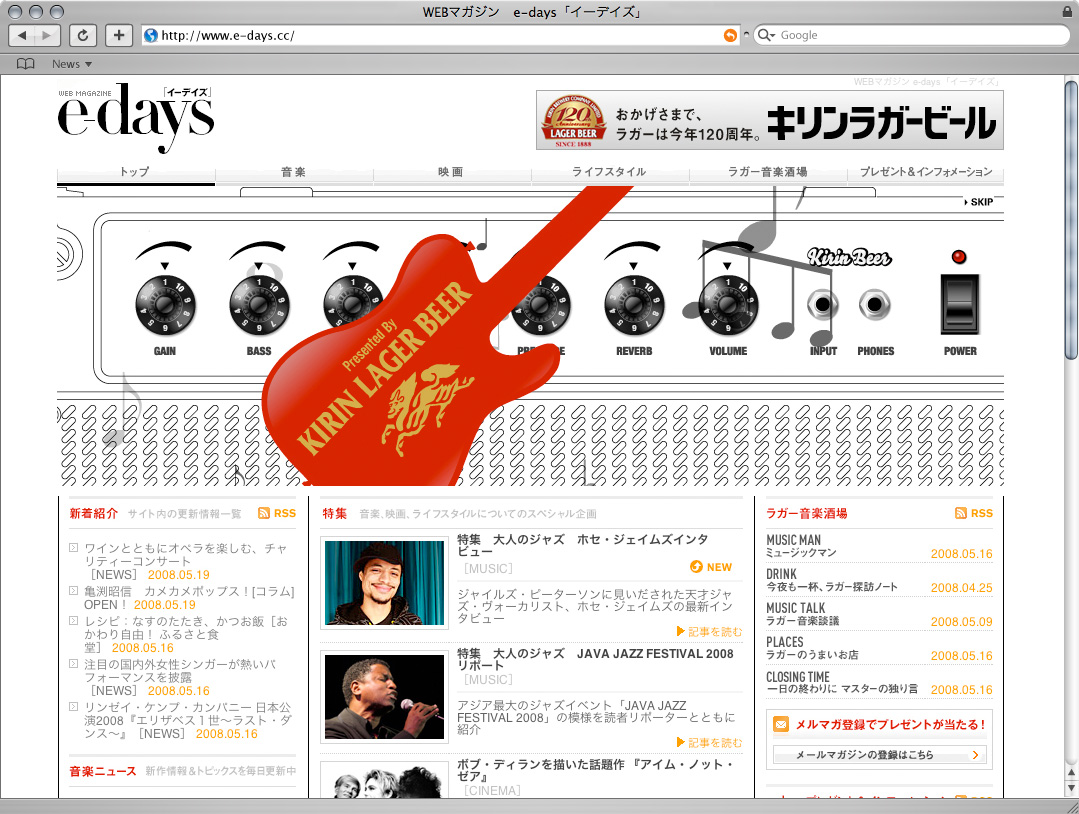Viewport: 1079px width, 814px height.
Task: Click the e-days magazine logo
Action: [x=136, y=116]
